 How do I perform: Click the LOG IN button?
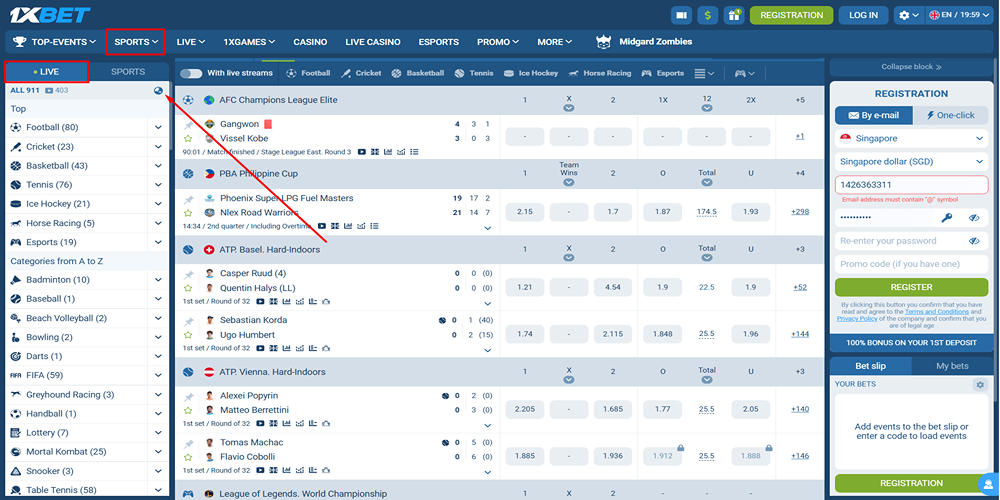point(863,15)
